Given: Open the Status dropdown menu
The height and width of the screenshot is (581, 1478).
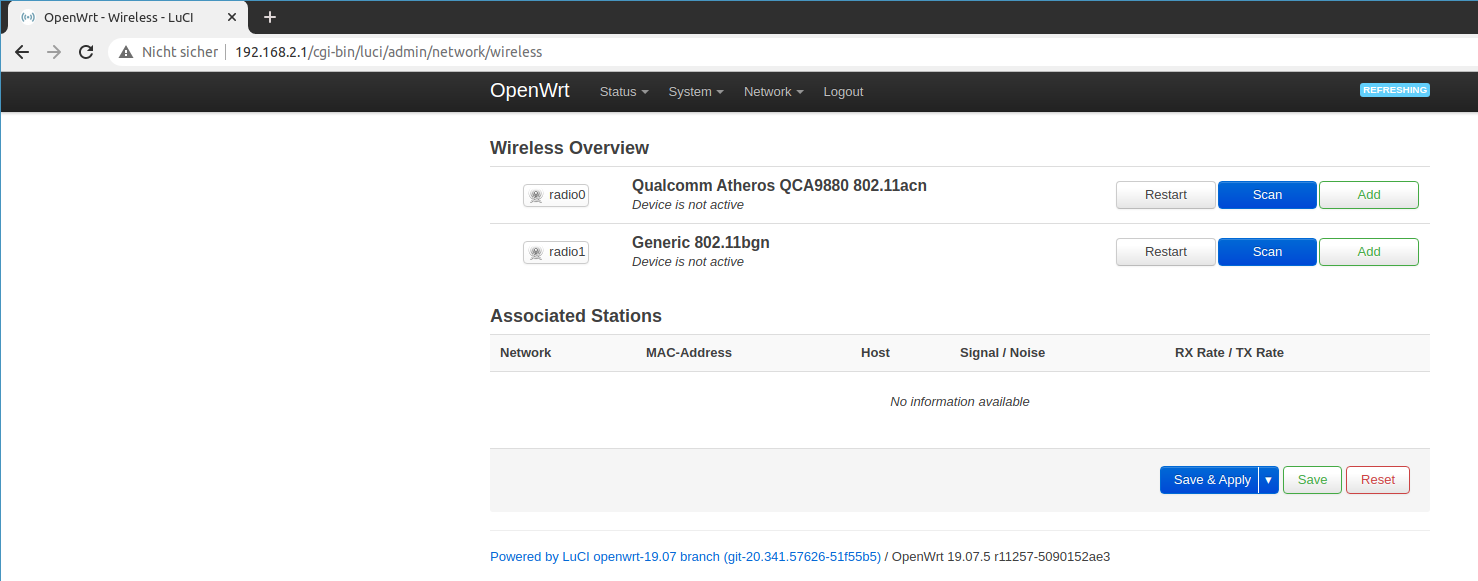Looking at the screenshot, I should (624, 92).
